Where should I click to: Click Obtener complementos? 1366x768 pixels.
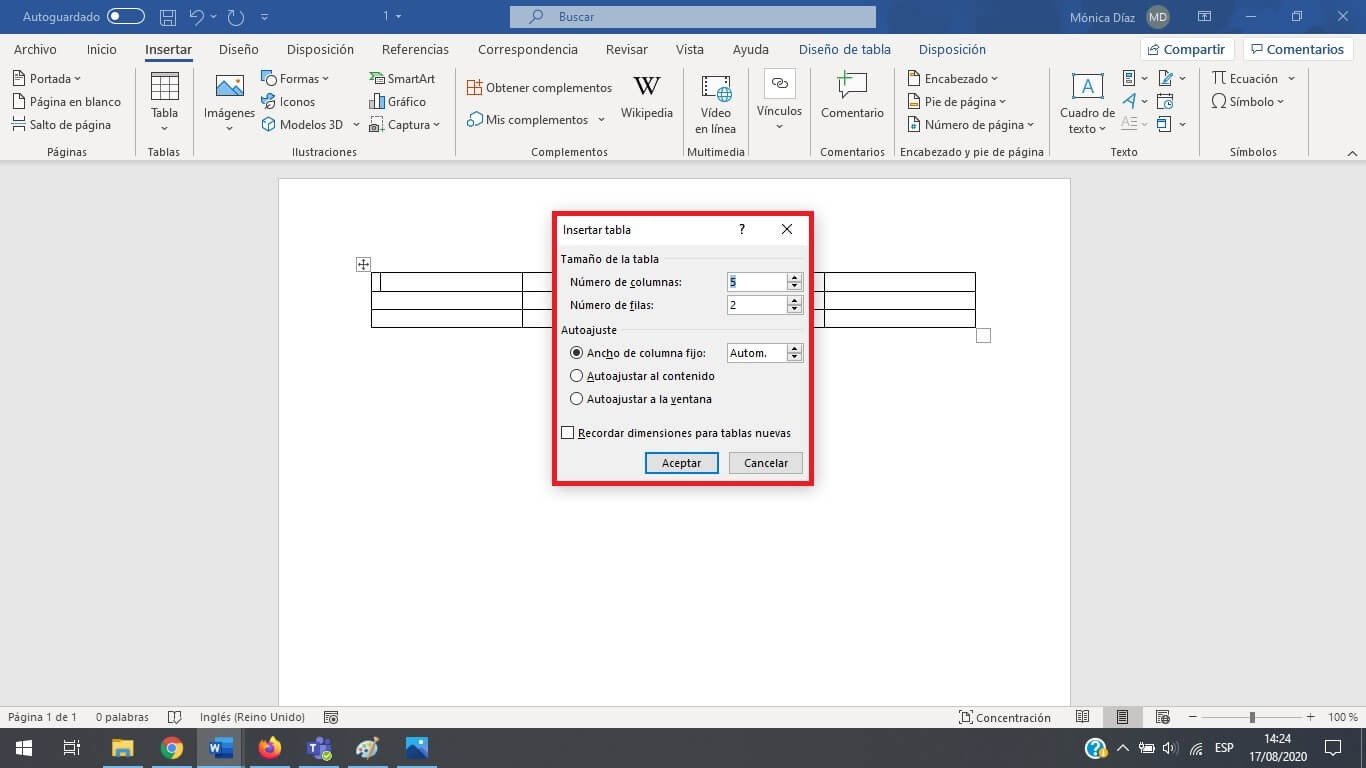point(539,88)
